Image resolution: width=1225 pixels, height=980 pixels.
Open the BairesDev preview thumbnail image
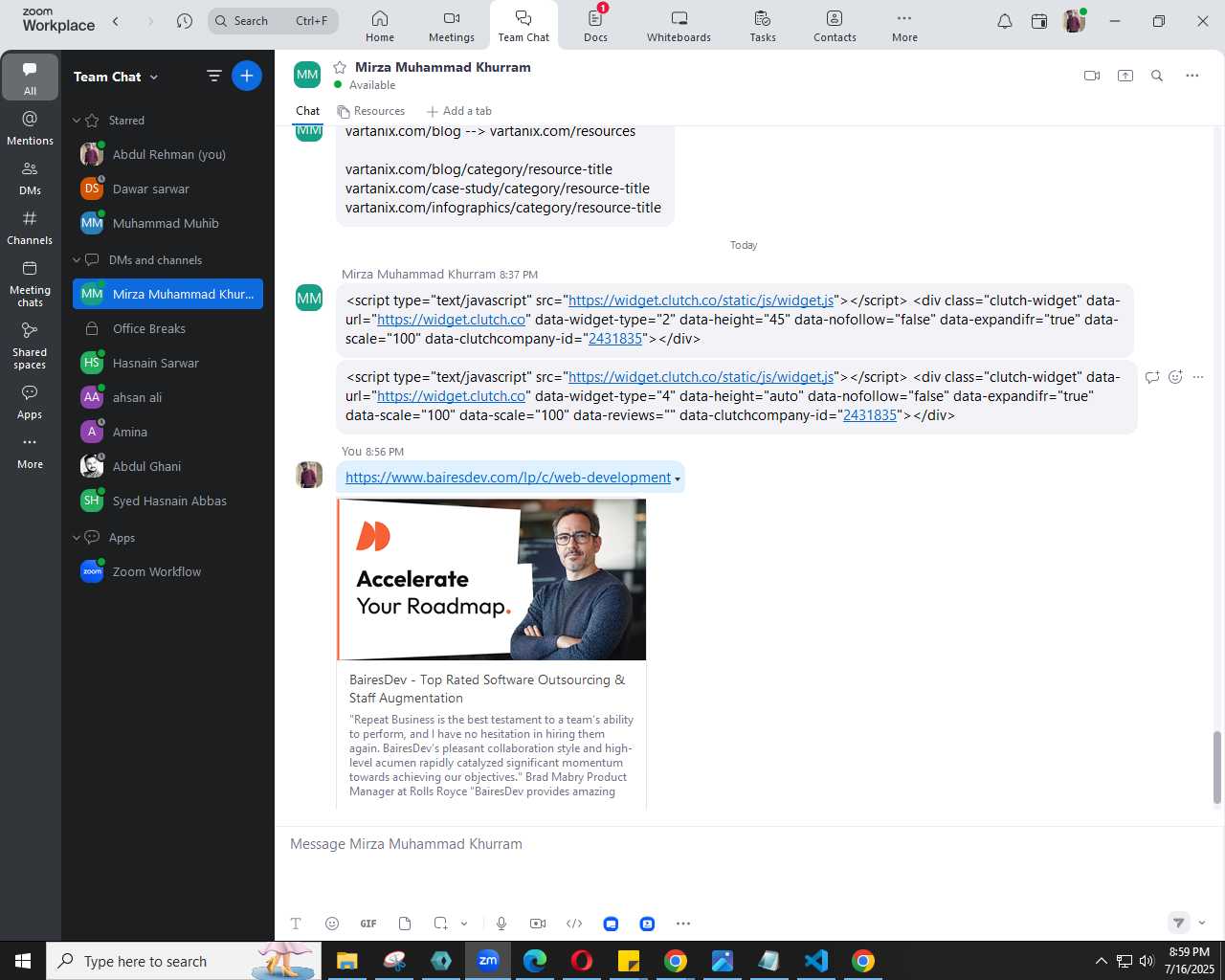492,580
